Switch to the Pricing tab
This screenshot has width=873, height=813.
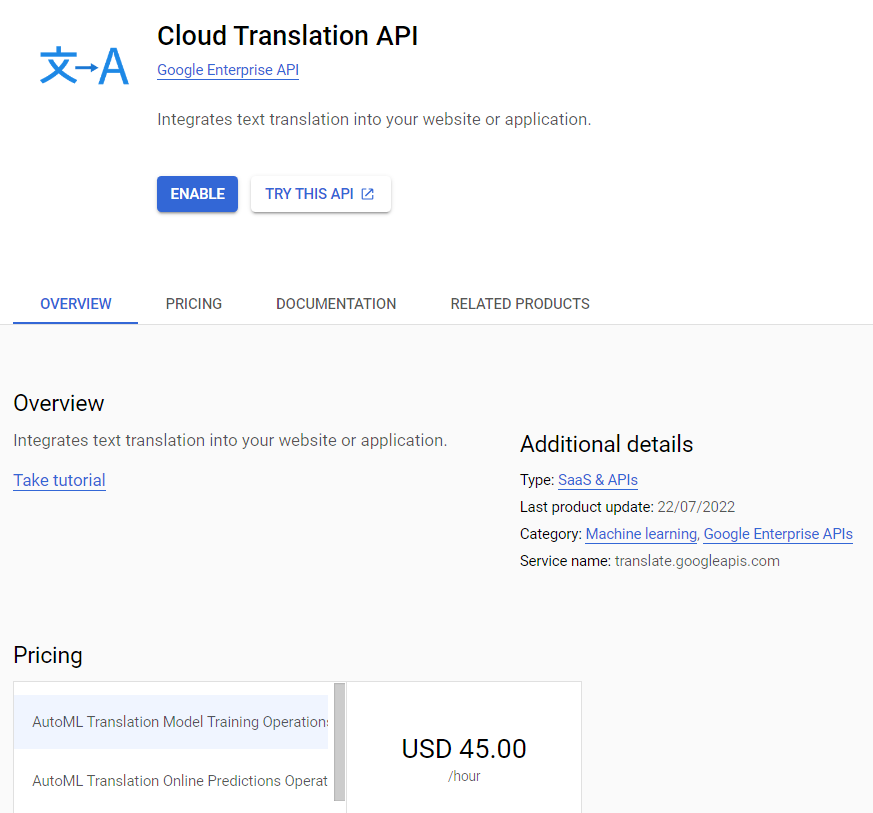194,304
